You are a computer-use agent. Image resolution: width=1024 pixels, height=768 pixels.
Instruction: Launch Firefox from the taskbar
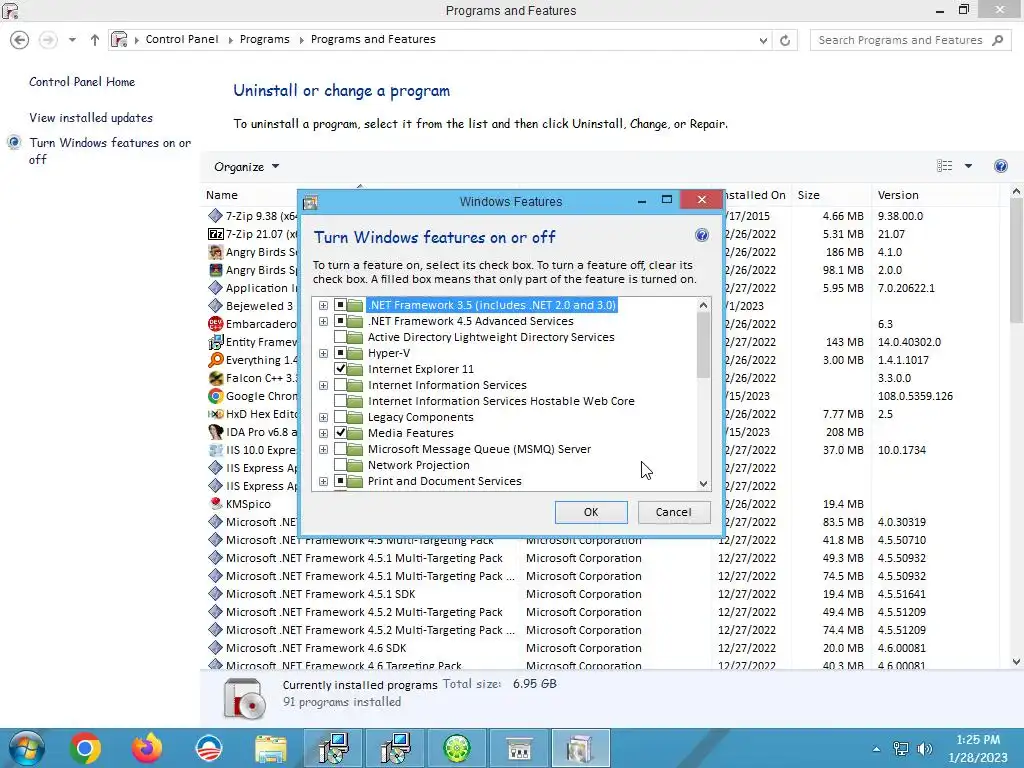[147, 748]
